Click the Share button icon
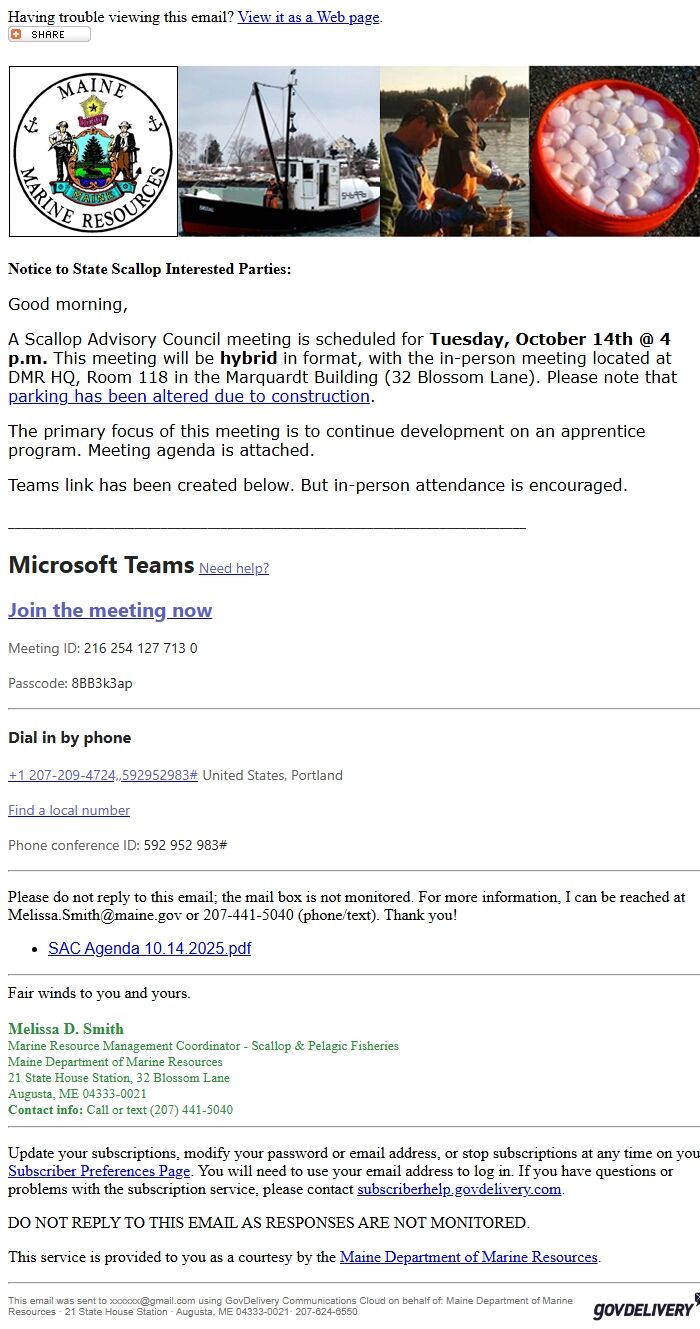Screen dimensions: 700x1329 click(49, 34)
